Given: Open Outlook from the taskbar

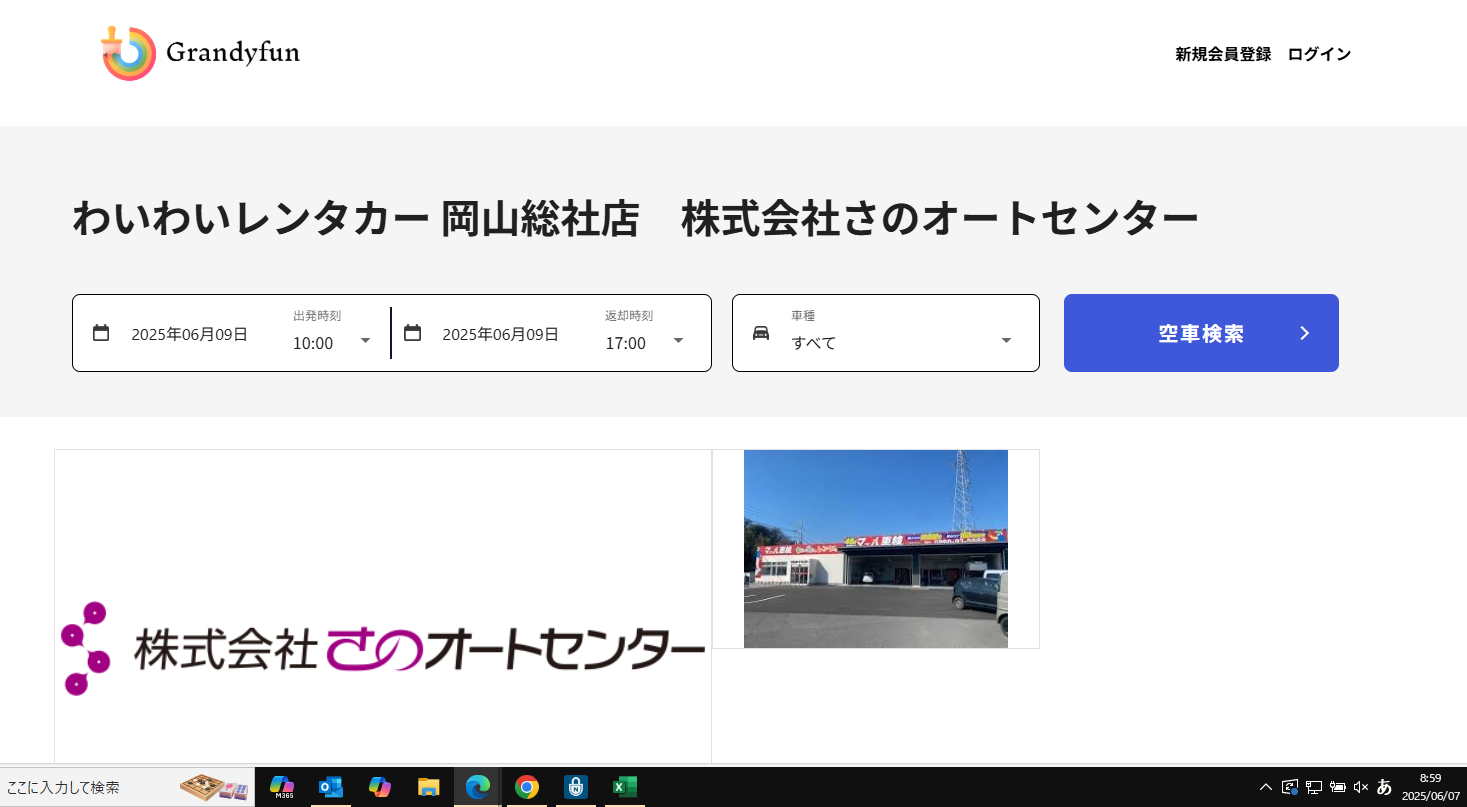Looking at the screenshot, I should (330, 787).
